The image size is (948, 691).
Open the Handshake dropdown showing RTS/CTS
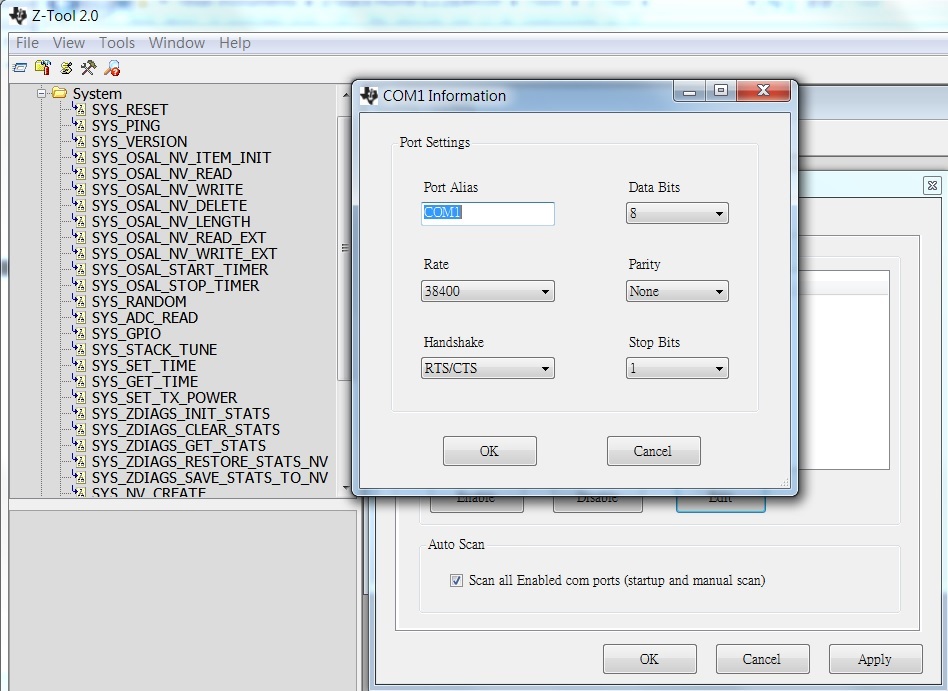[488, 368]
